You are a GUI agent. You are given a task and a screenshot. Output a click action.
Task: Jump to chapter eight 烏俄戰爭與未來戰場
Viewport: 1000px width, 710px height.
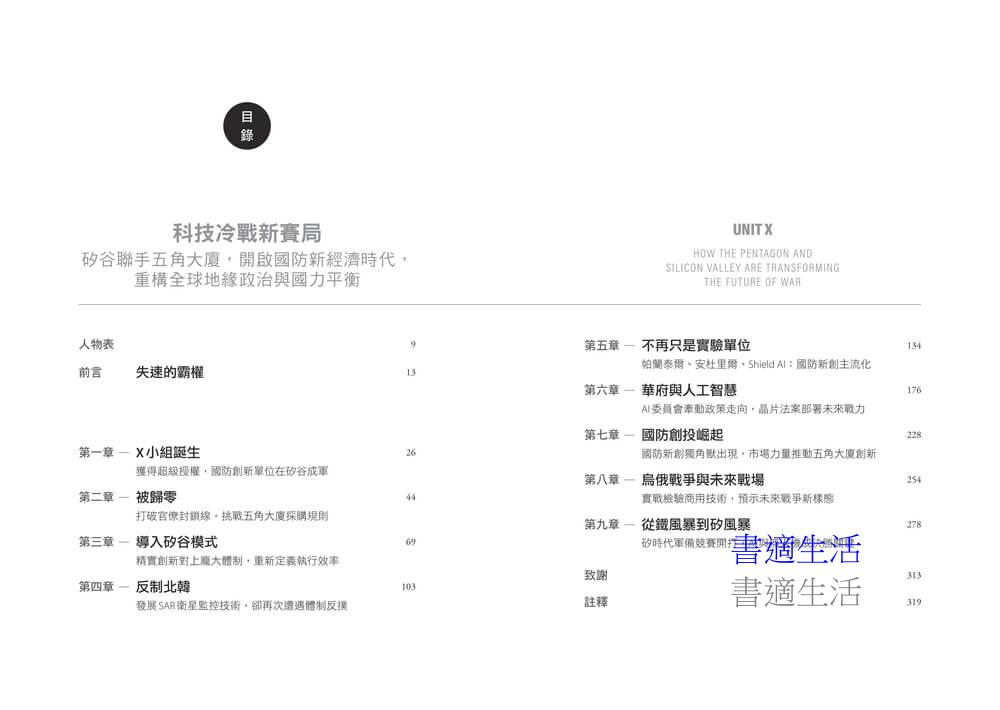click(x=703, y=480)
